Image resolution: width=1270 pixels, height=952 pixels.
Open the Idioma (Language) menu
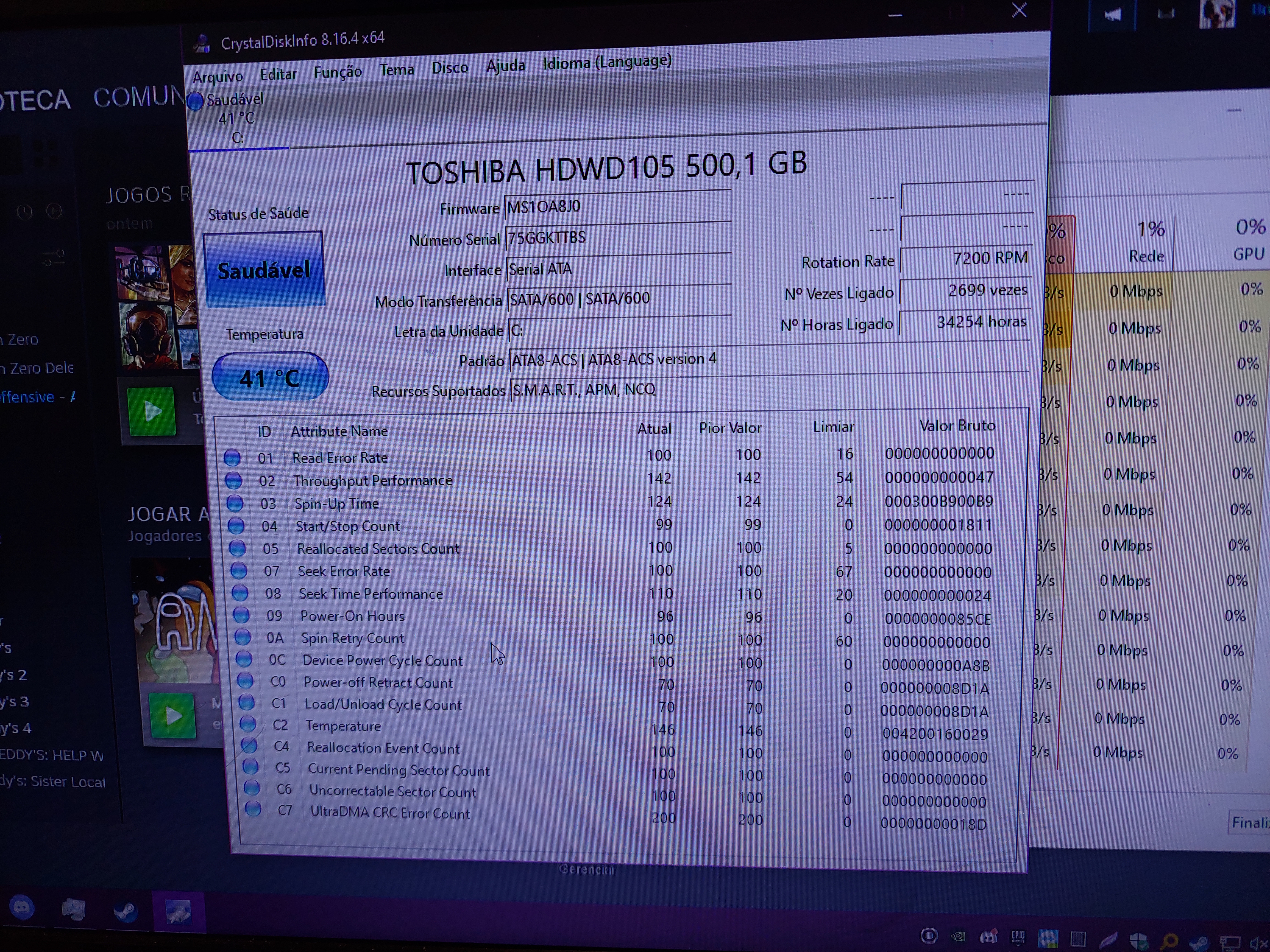coord(608,62)
